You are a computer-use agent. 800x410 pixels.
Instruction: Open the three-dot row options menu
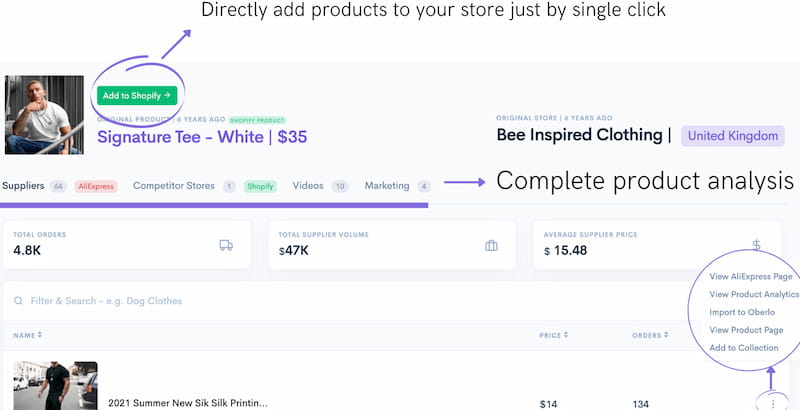773,403
